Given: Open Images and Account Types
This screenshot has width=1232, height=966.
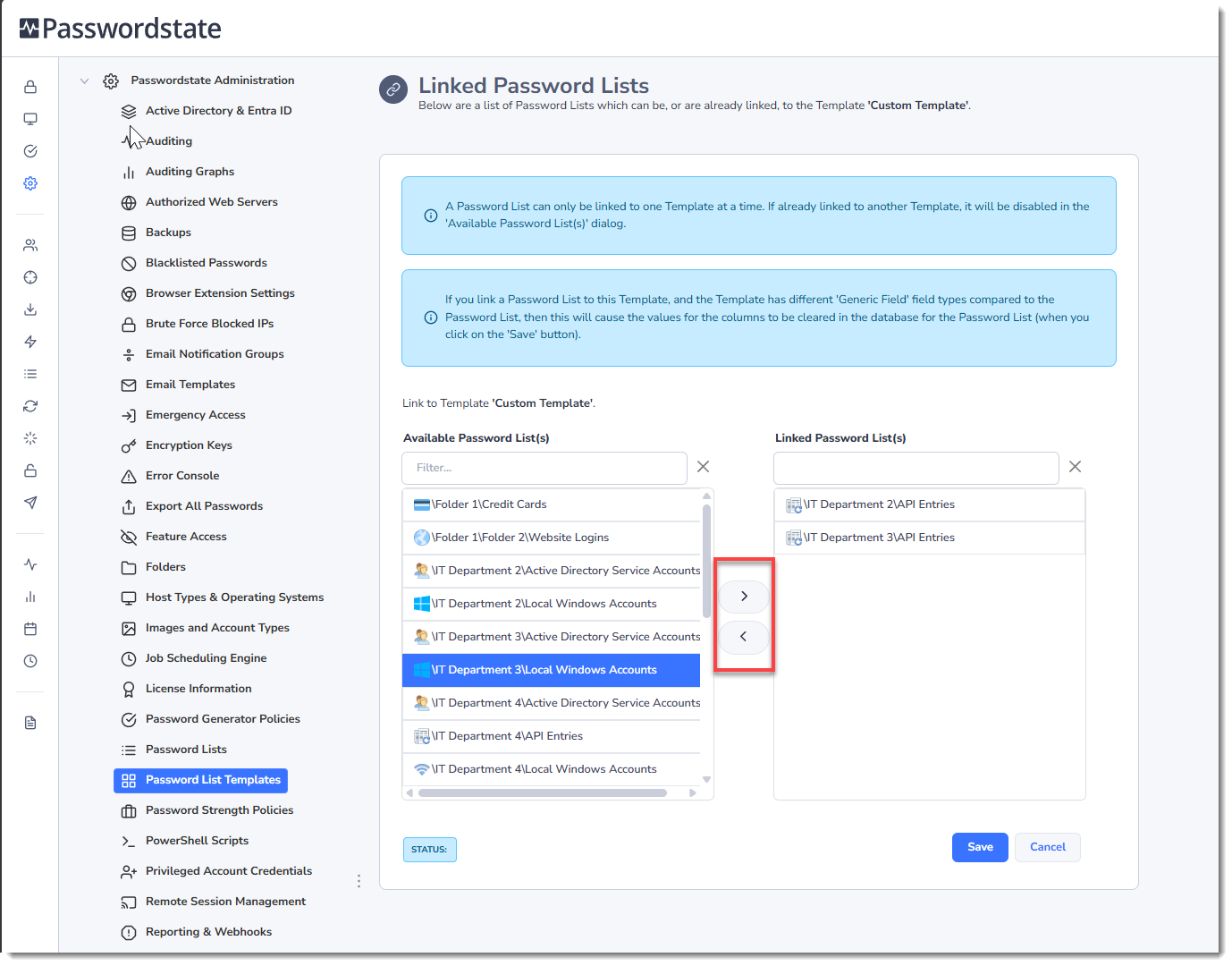Looking at the screenshot, I should click(x=217, y=628).
